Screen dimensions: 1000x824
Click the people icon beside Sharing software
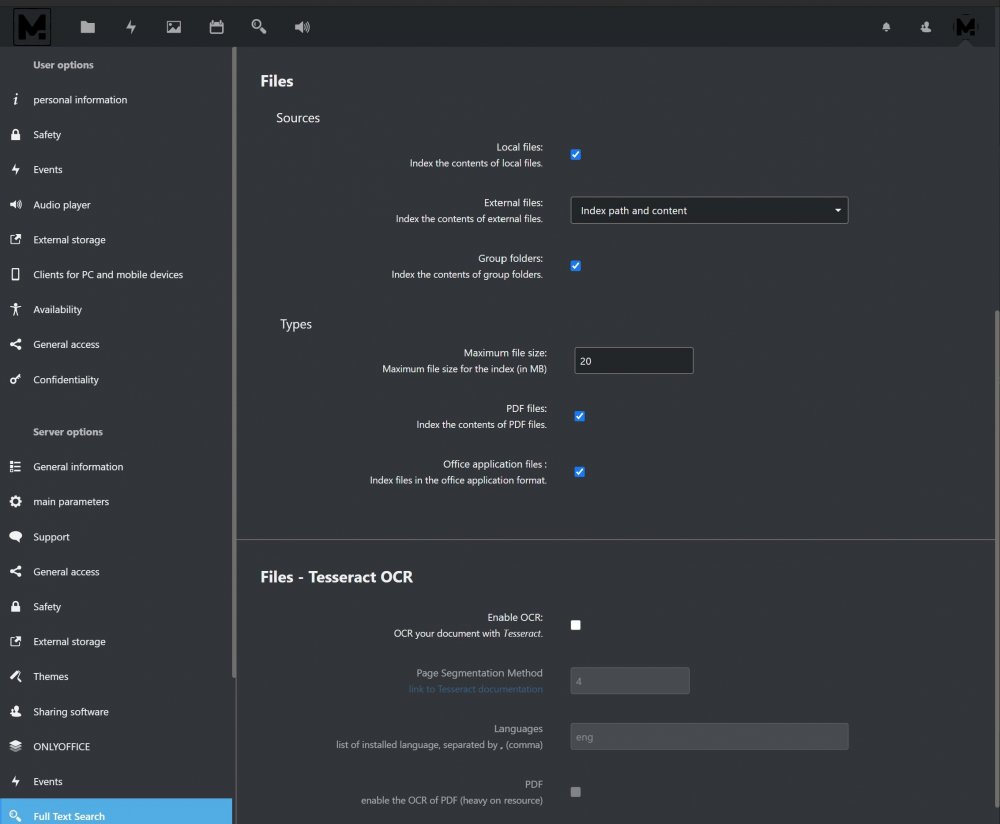pyautogui.click(x=16, y=711)
